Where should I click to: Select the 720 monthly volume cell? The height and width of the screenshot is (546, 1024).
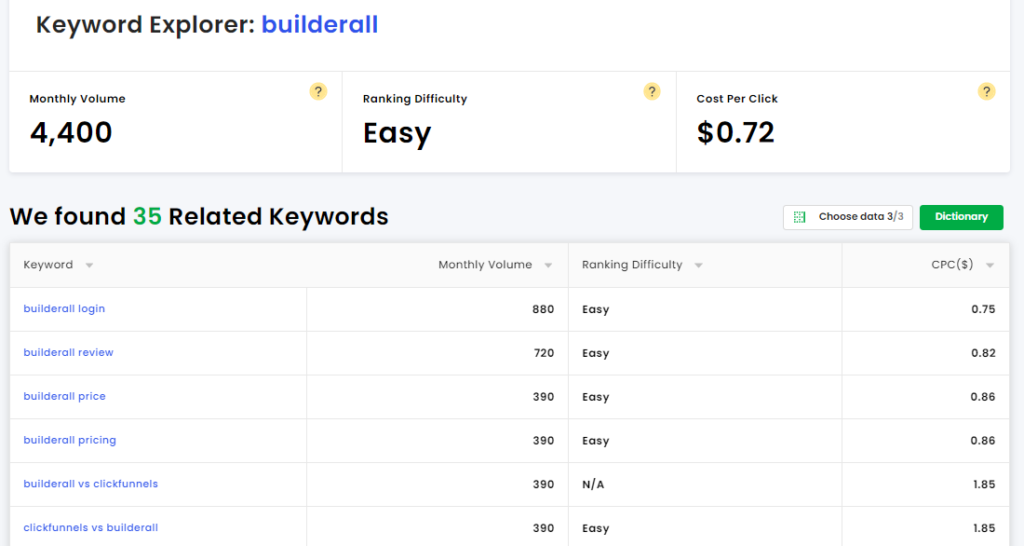438,353
